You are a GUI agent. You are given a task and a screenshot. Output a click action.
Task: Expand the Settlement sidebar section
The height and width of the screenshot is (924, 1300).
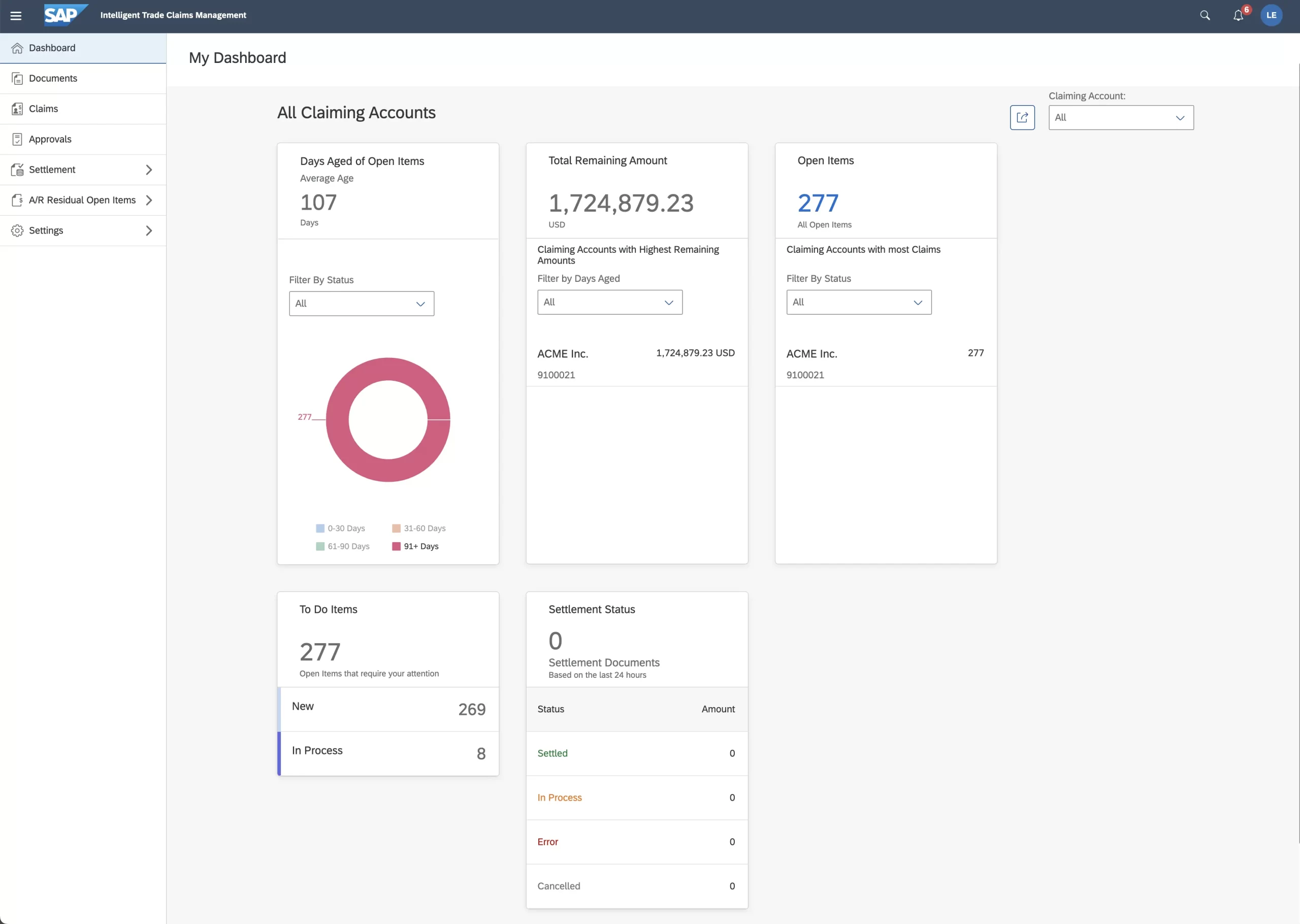click(149, 170)
